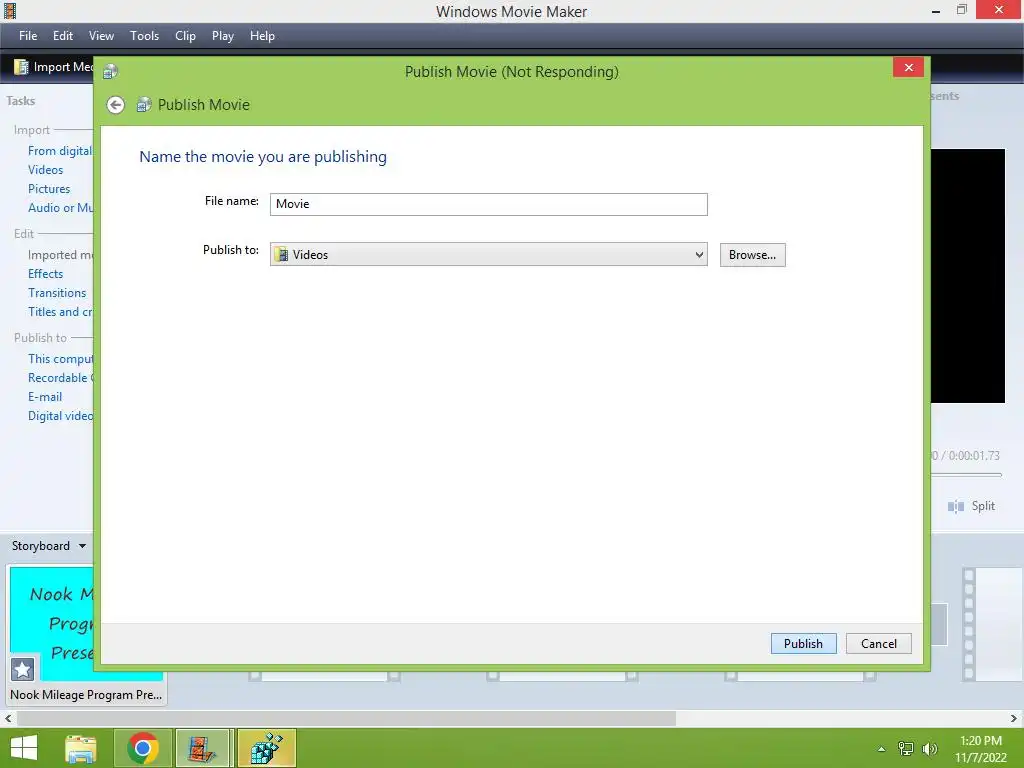The height and width of the screenshot is (768, 1024).
Task: Click the Import Media toolbar icon
Action: tap(21, 67)
